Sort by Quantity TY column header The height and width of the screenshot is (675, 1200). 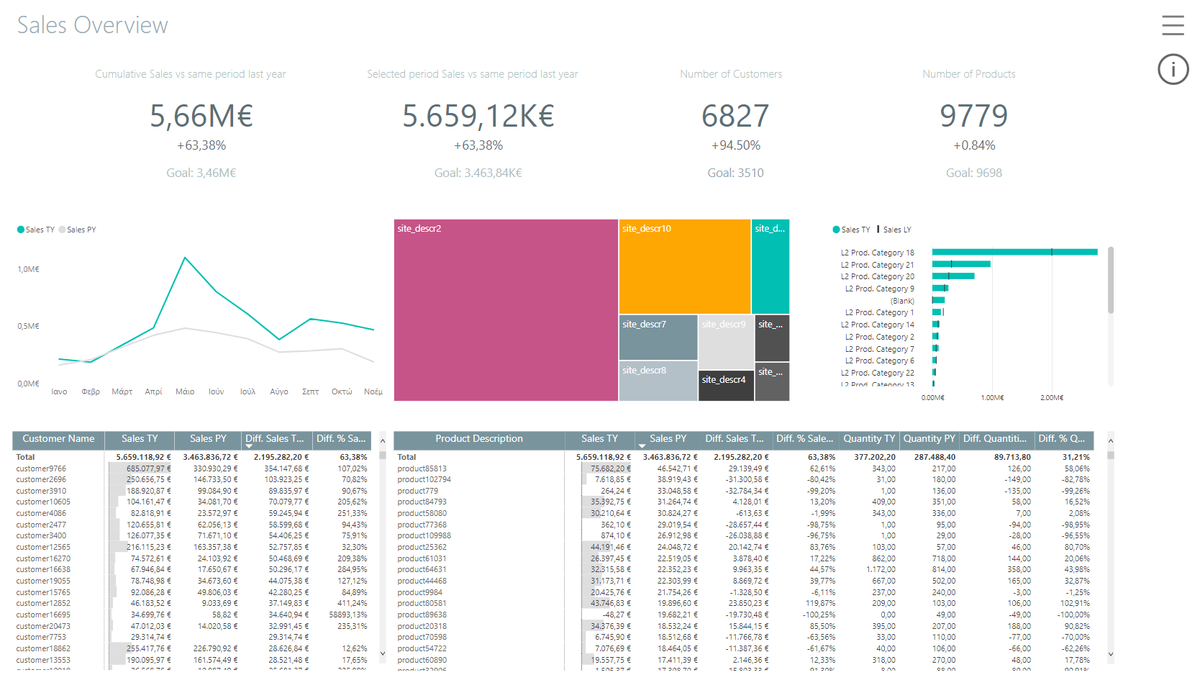[869, 439]
